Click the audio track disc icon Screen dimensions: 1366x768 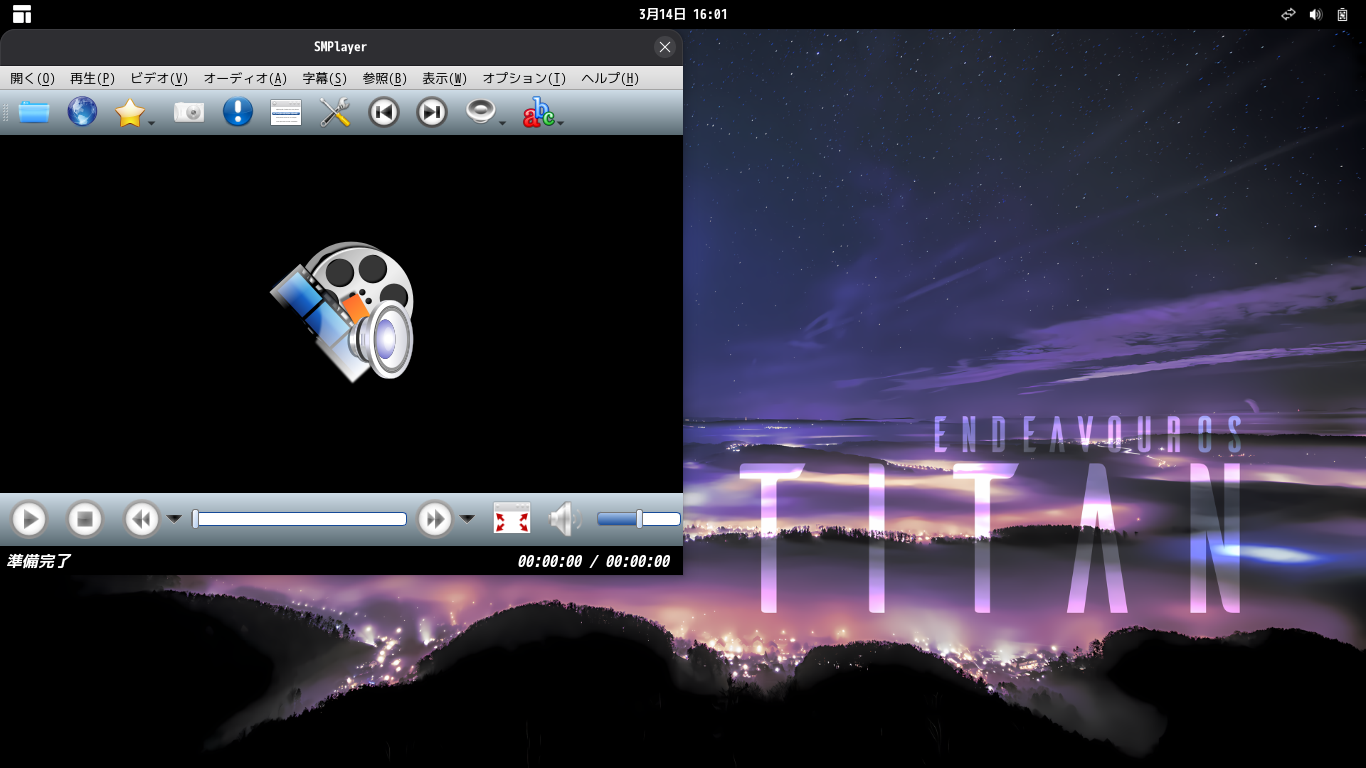[x=481, y=112]
